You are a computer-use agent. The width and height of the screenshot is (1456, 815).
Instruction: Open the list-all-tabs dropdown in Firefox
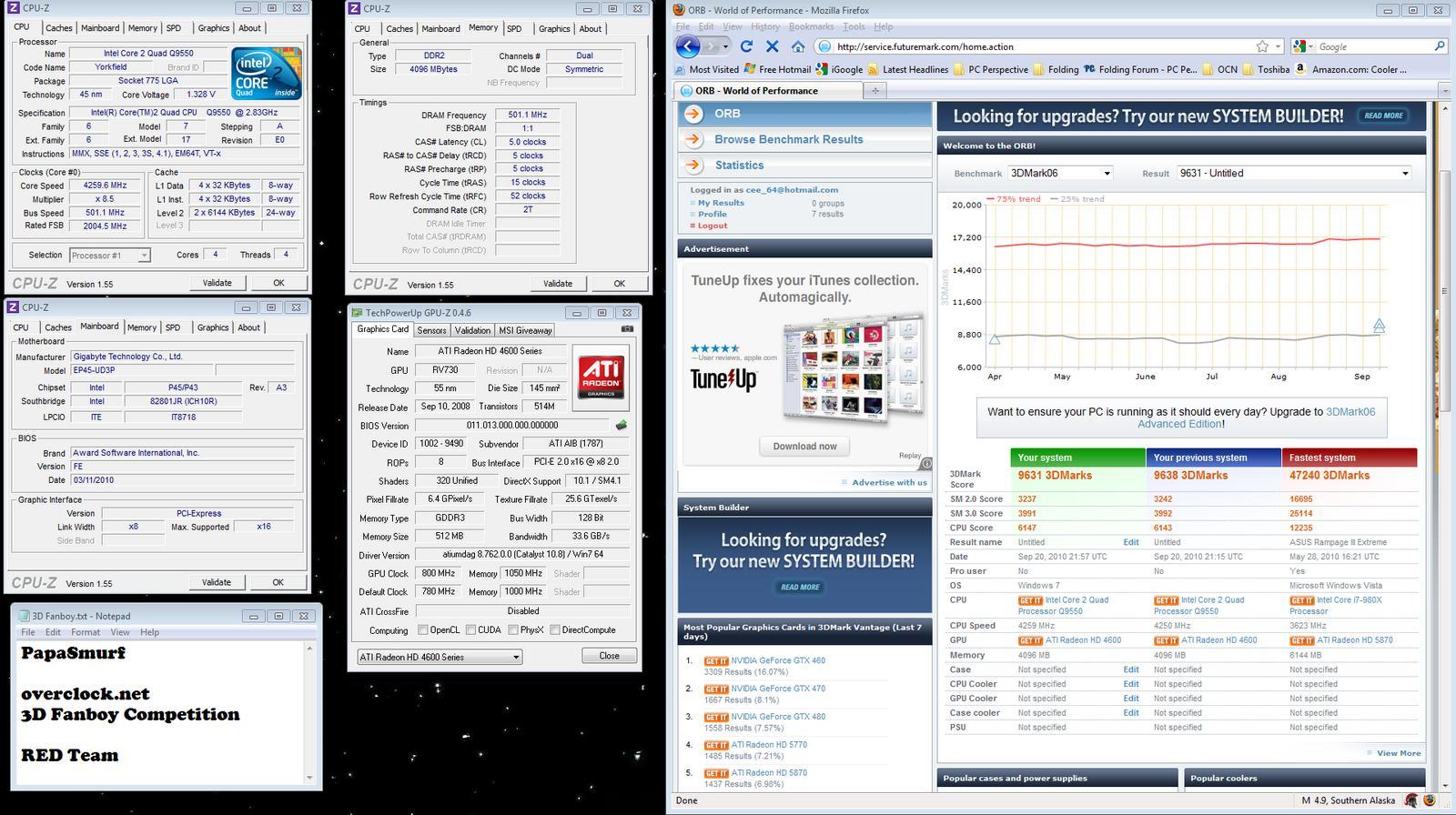coord(1445,90)
